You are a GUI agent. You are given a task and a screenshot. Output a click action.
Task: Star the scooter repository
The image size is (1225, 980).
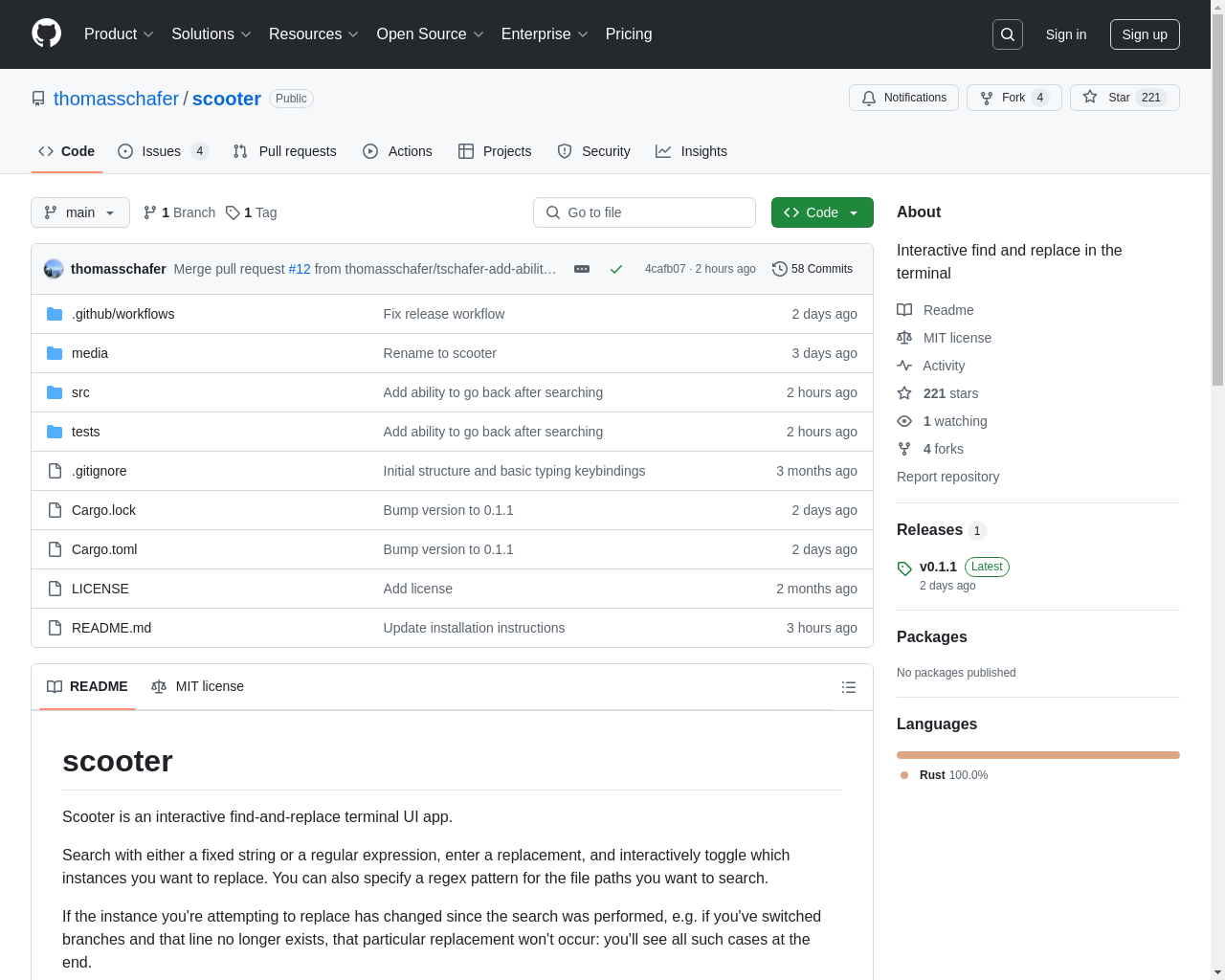1125,98
